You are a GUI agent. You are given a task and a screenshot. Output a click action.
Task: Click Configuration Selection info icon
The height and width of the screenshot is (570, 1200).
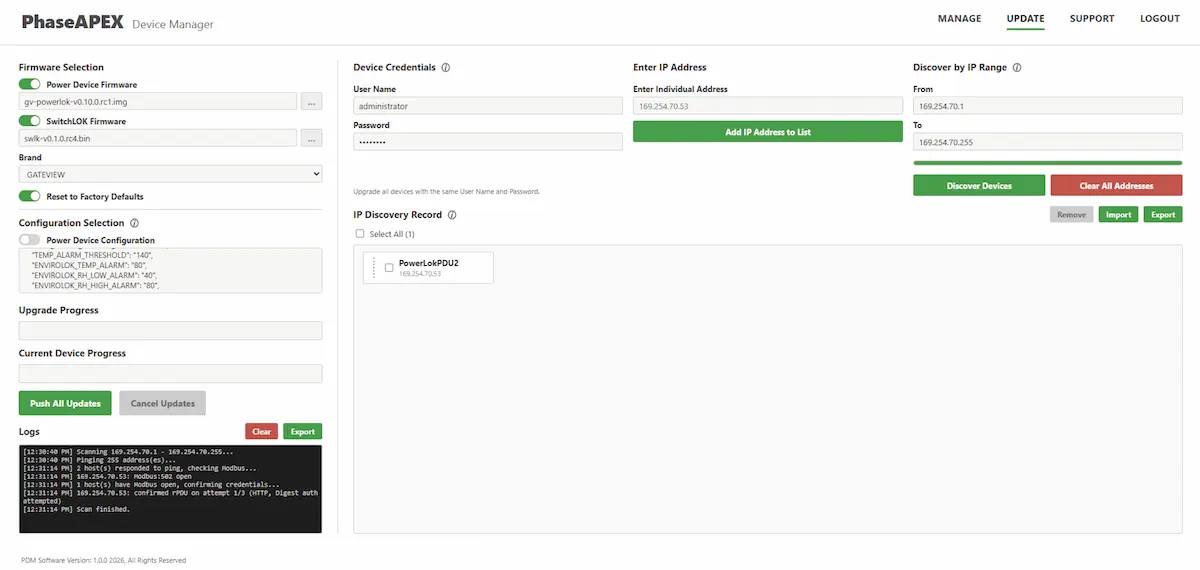point(134,223)
